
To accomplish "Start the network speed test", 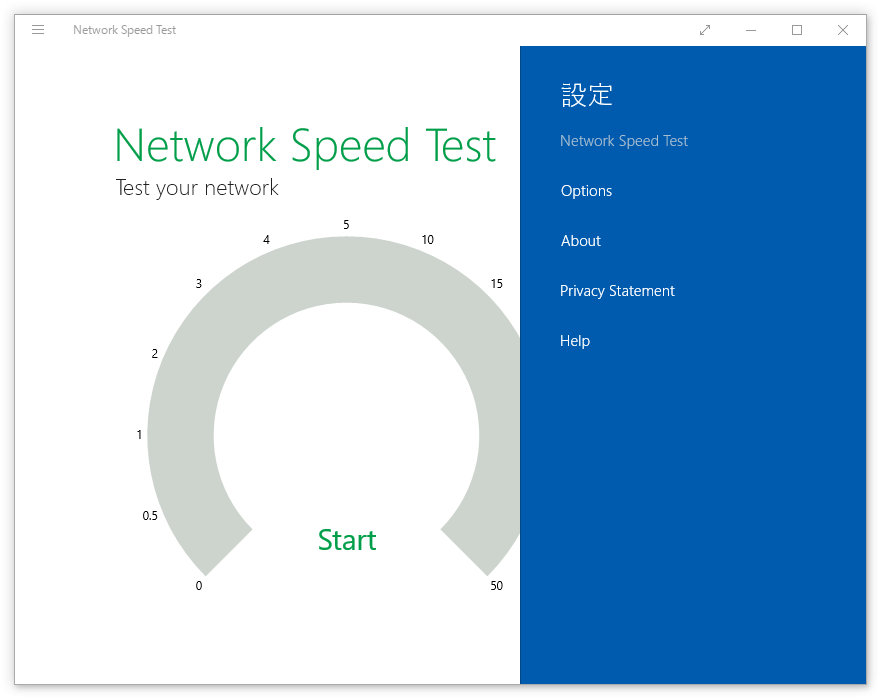I will (x=347, y=540).
